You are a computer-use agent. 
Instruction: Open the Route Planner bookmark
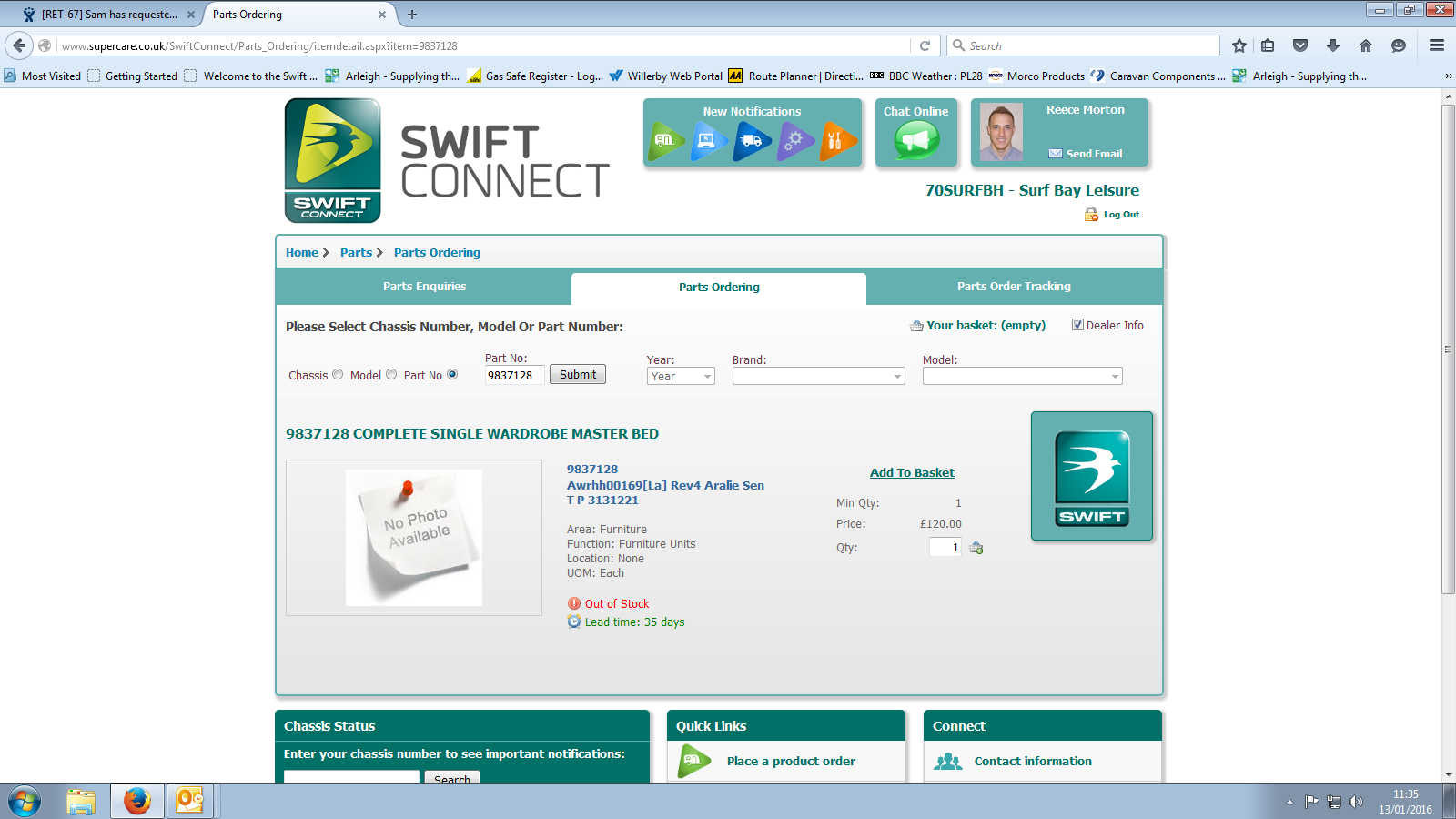click(x=796, y=76)
